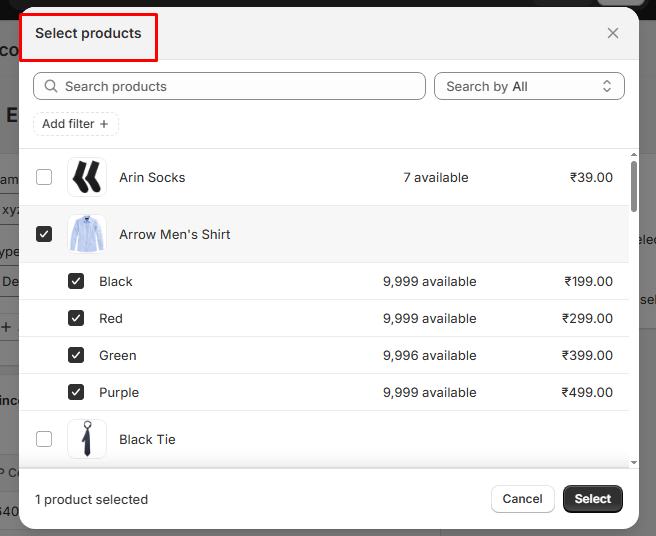
Task: Close the Select products dialog
Action: 613,33
